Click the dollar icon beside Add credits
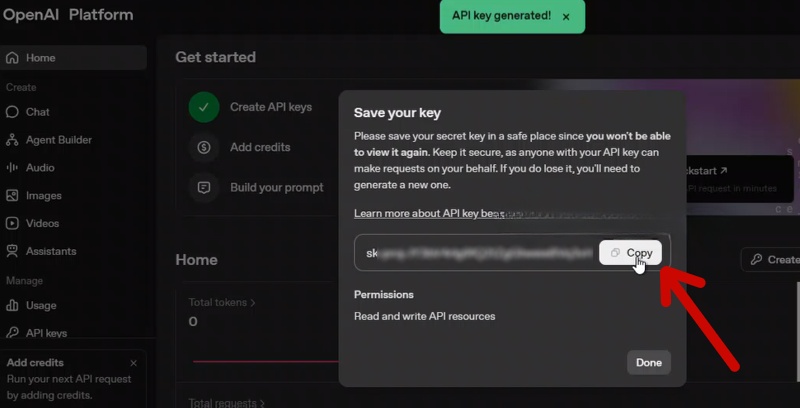The height and width of the screenshot is (408, 800). pyautogui.click(x=204, y=147)
